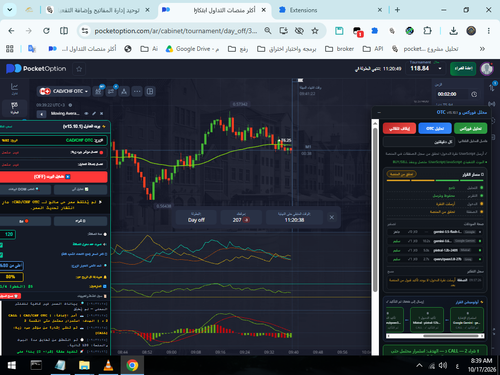This screenshot has width=500, height=375.
Task: Click the PocketOption logo
Action: 36,69
